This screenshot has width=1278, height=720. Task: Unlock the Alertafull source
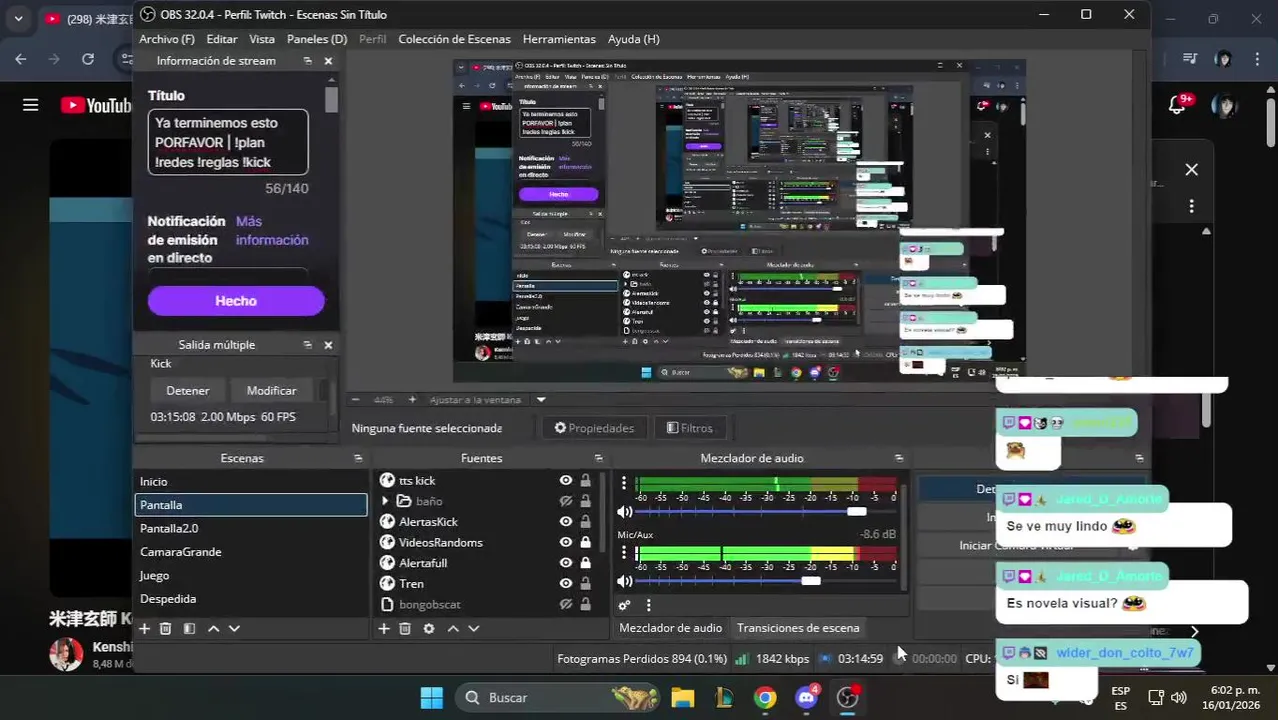point(586,563)
